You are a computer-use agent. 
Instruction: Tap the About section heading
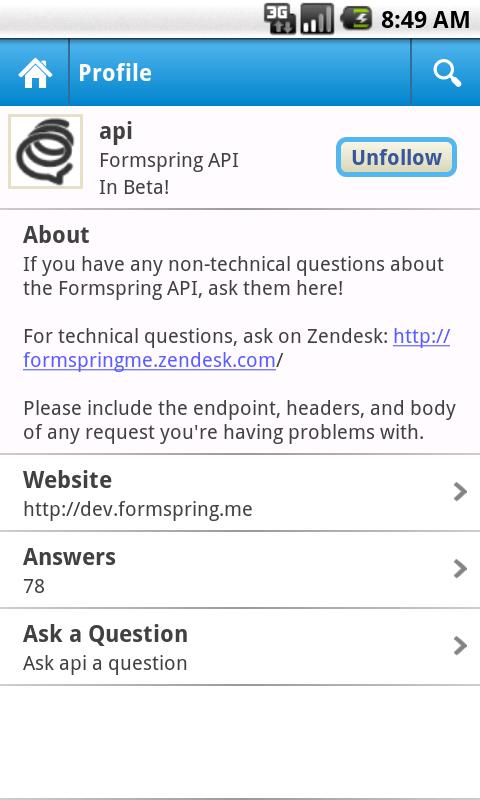click(x=56, y=235)
